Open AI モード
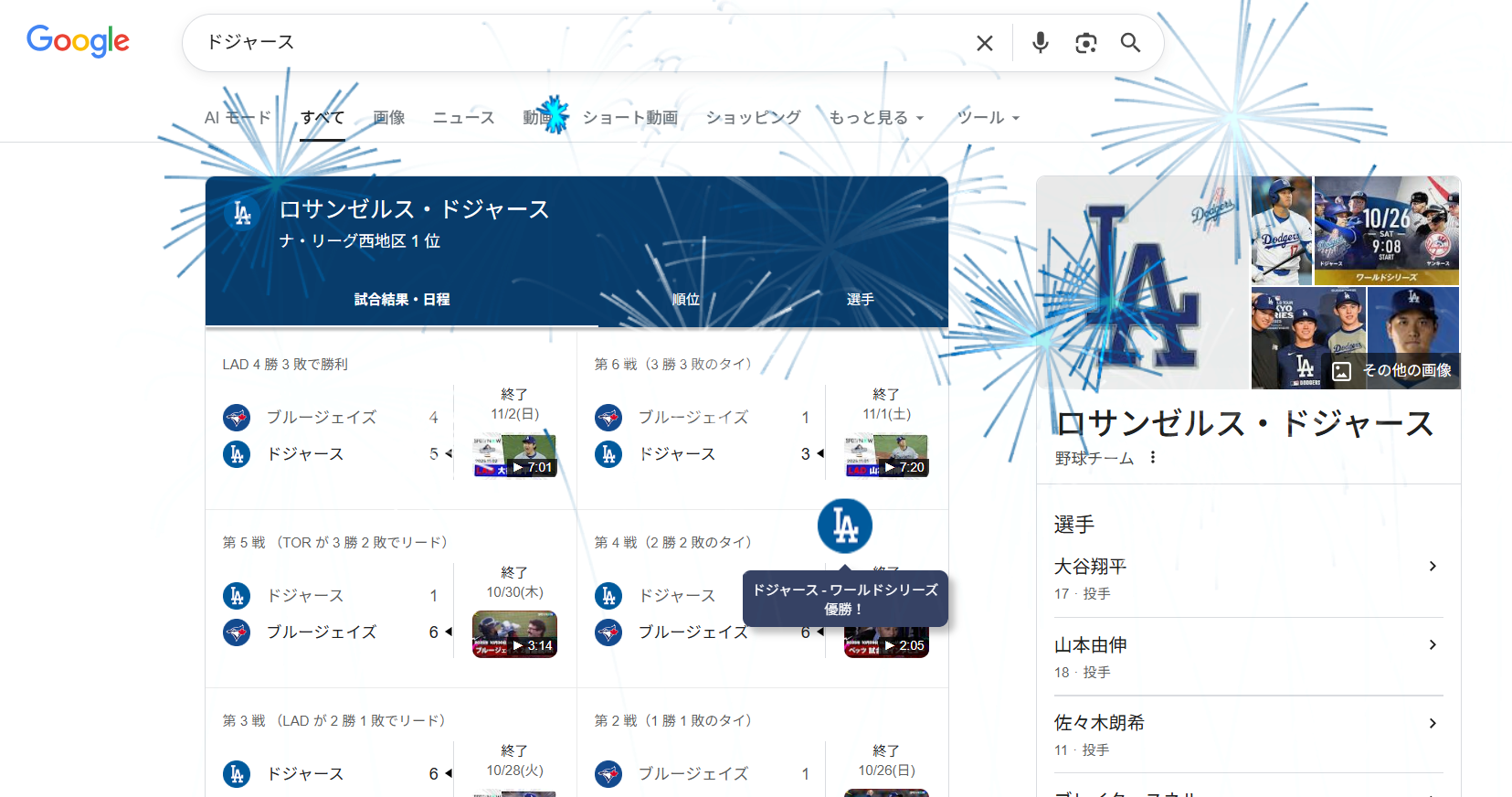The width and height of the screenshot is (1512, 797). pyautogui.click(x=238, y=118)
